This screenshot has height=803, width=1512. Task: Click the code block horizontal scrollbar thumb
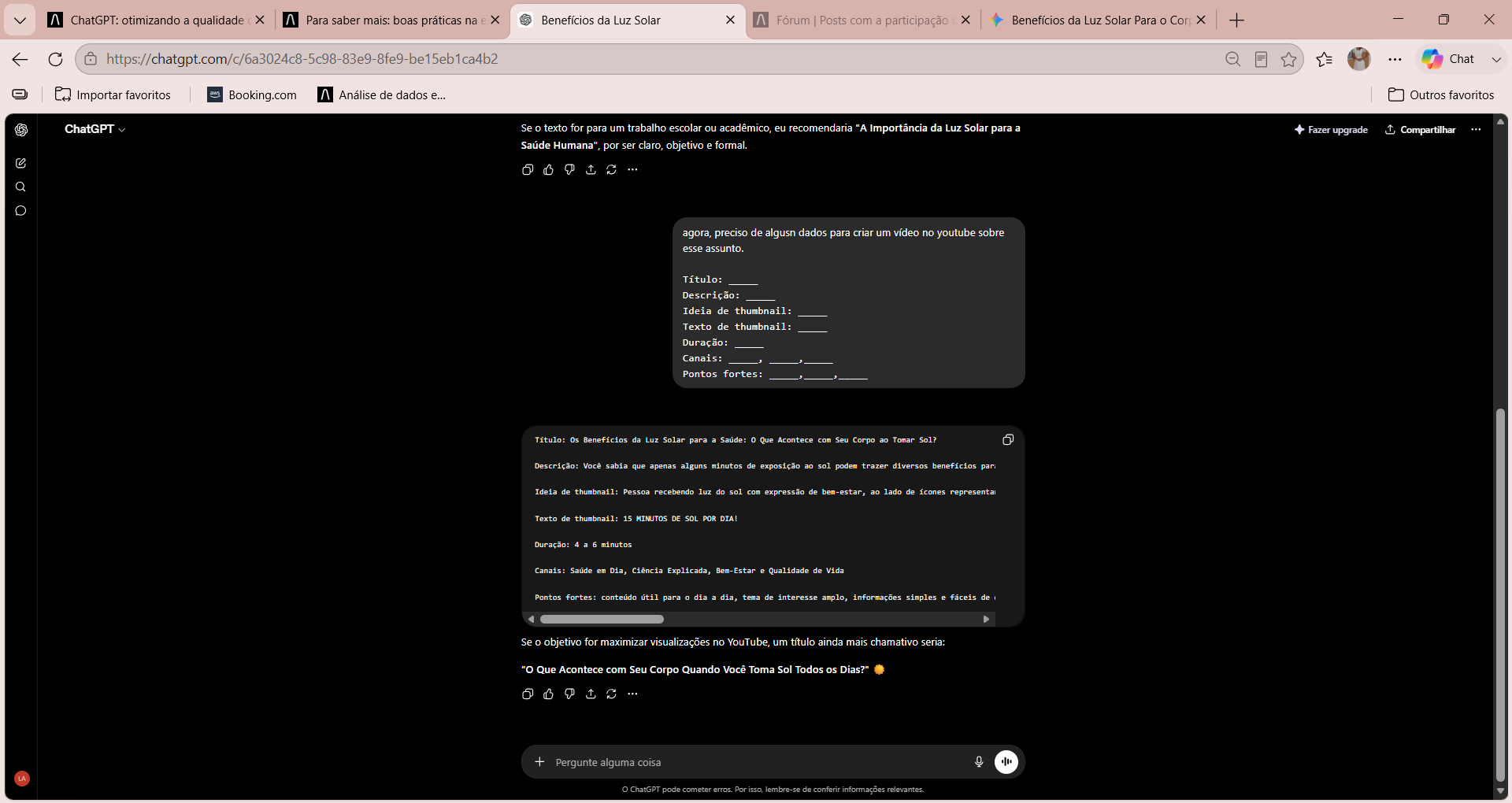(x=602, y=620)
